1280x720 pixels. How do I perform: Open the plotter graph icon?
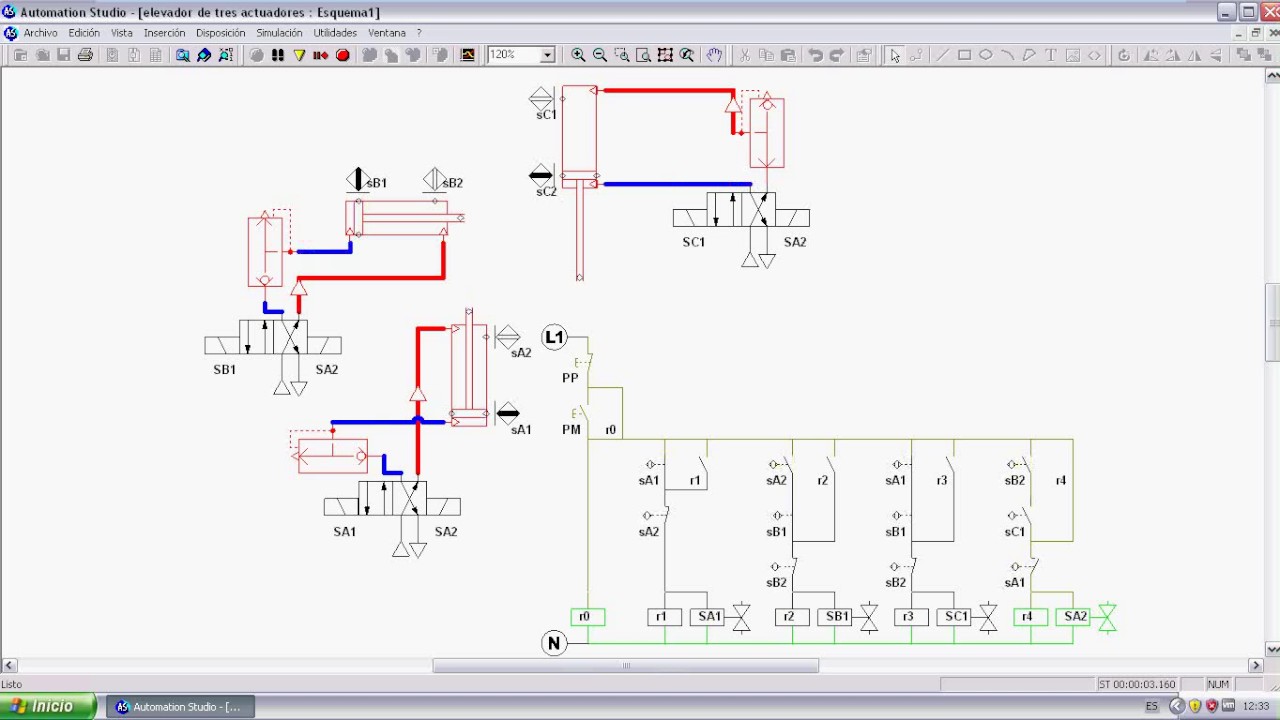pyautogui.click(x=467, y=55)
